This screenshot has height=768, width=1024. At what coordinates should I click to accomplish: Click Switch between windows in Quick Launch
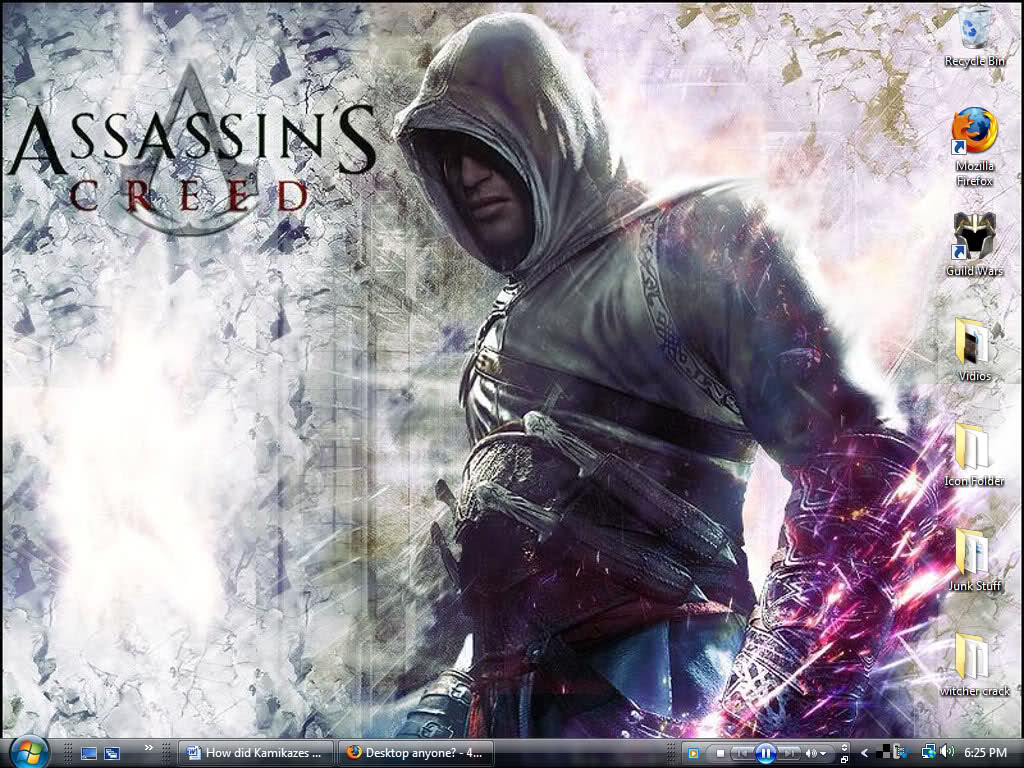112,753
